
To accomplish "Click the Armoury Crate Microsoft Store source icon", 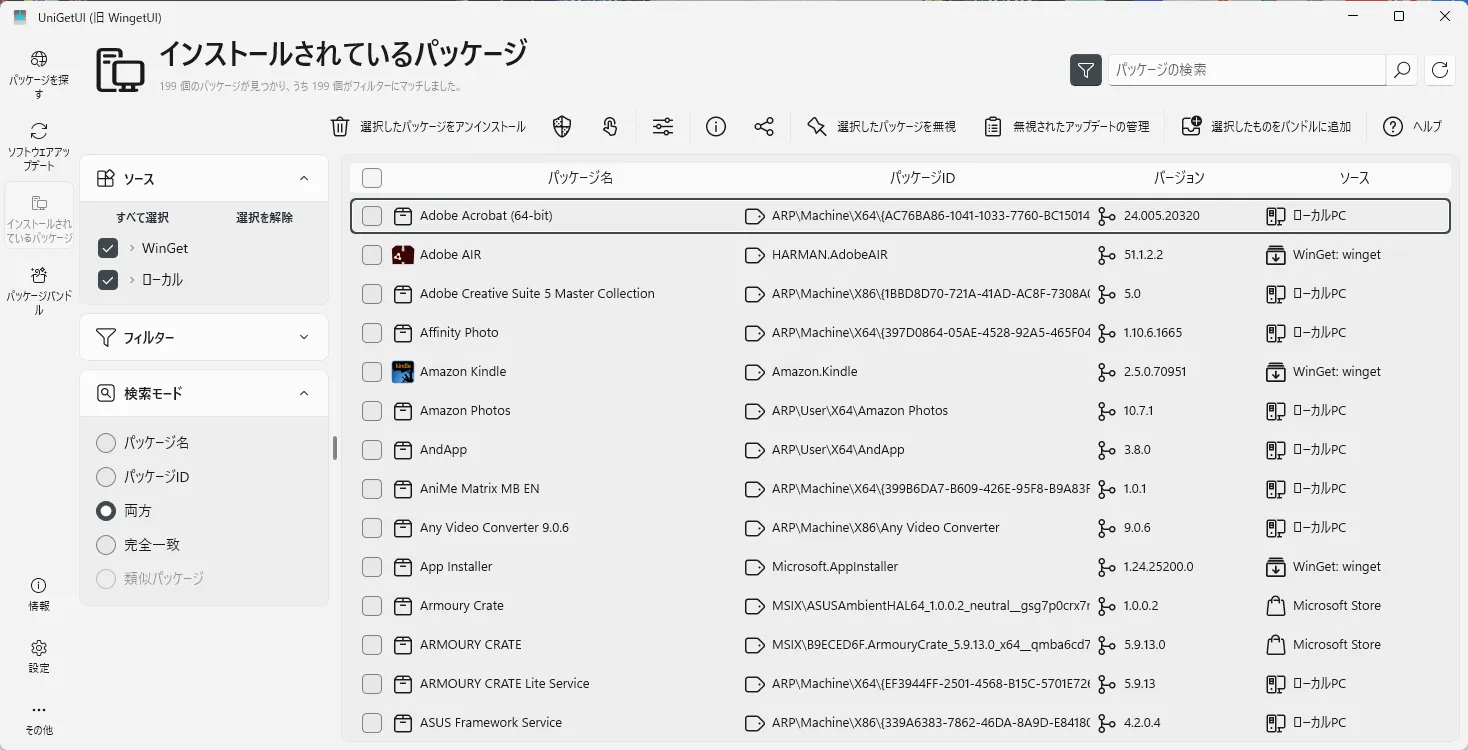I will 1275,606.
